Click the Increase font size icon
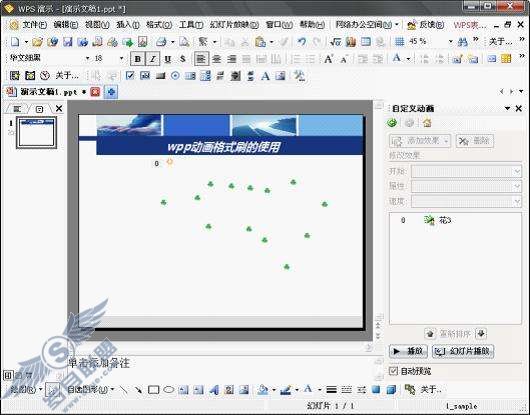The height and width of the screenshot is (415, 530). coord(328,59)
